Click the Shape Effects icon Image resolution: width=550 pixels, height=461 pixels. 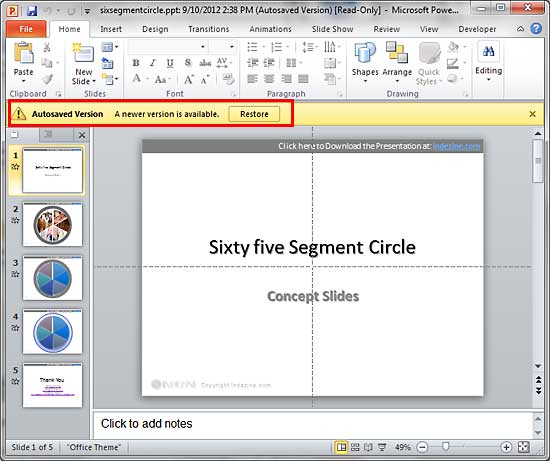tap(453, 79)
